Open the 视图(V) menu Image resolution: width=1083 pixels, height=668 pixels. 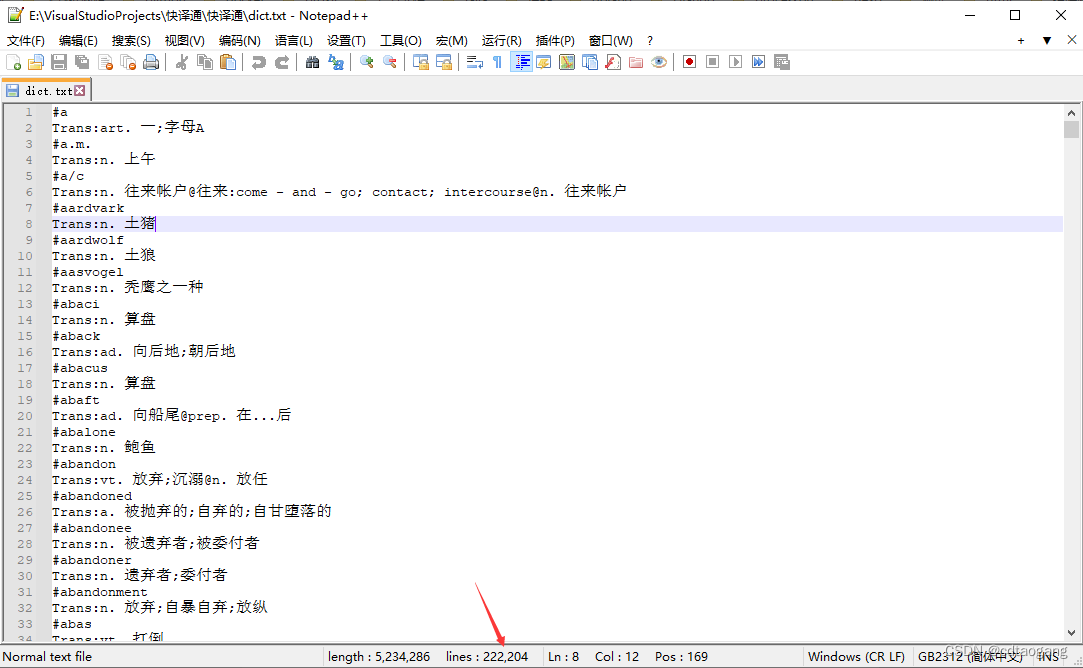click(184, 41)
